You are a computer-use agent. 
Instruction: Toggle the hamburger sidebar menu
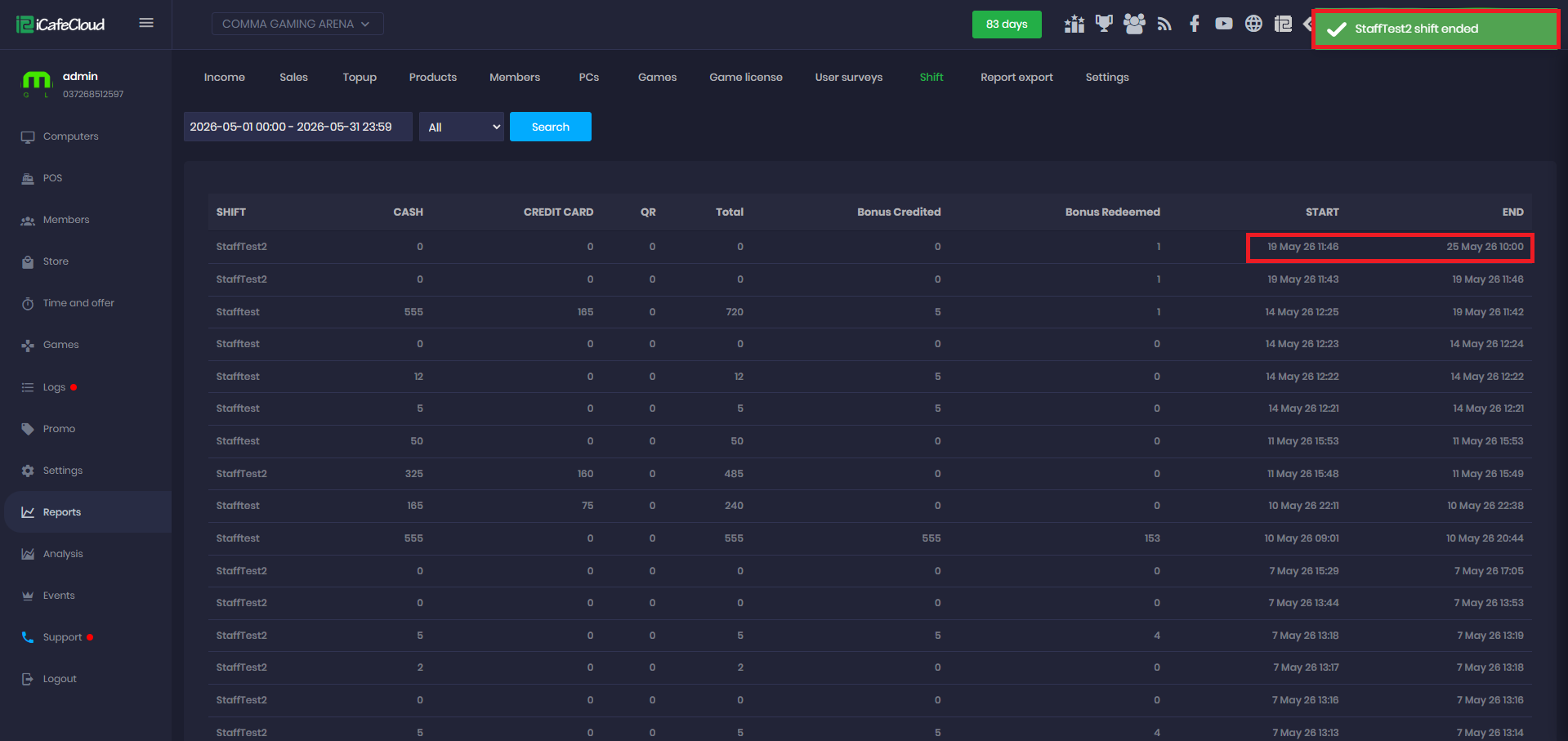[x=146, y=23]
